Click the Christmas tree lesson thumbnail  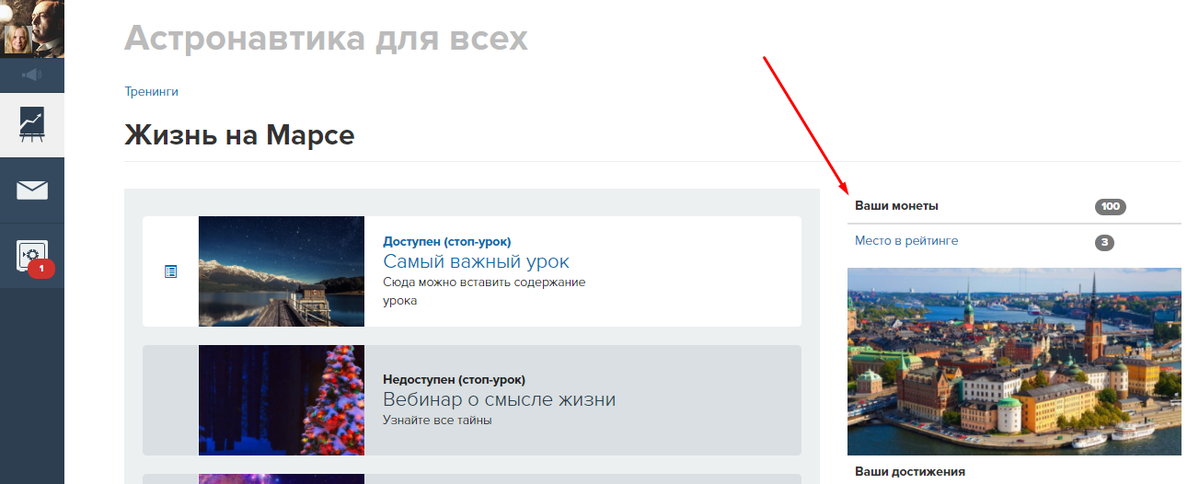click(281, 400)
